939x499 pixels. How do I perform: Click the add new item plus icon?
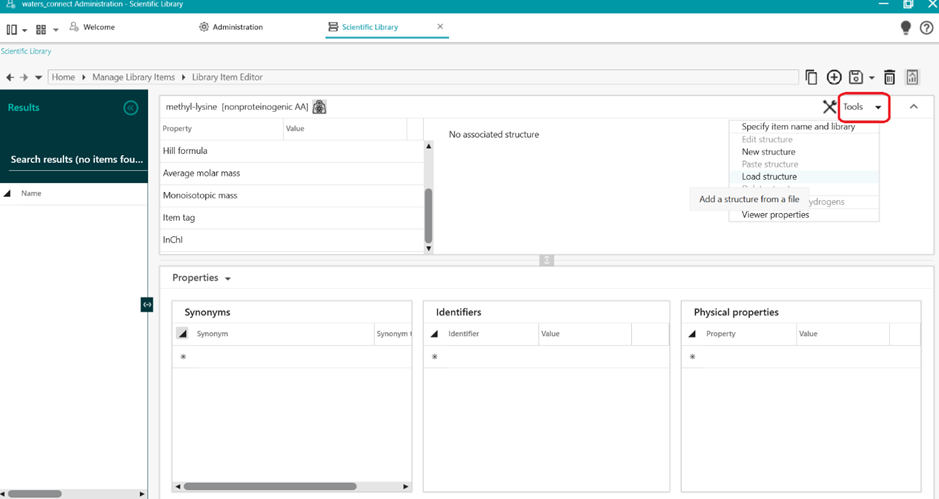pos(834,77)
